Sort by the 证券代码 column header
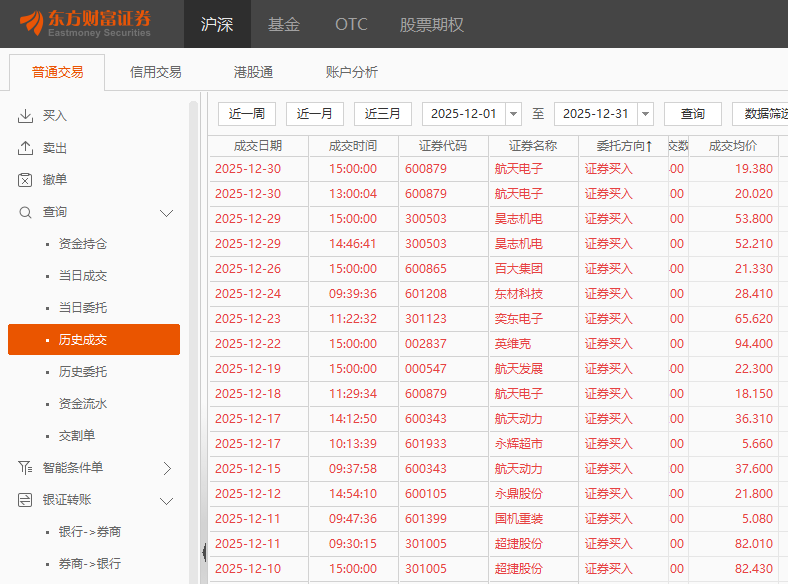 tap(443, 146)
